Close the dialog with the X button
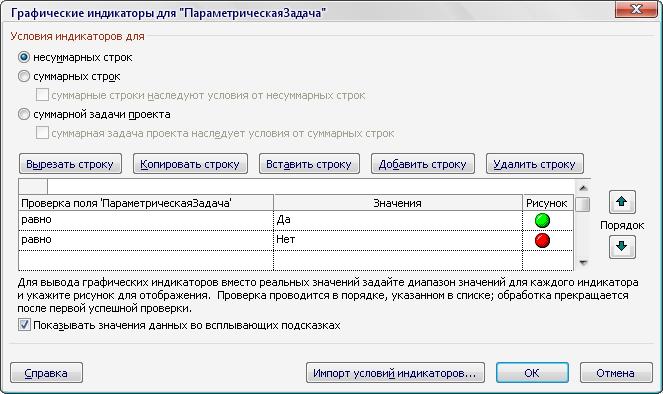The image size is (663, 394). pyautogui.click(x=636, y=8)
